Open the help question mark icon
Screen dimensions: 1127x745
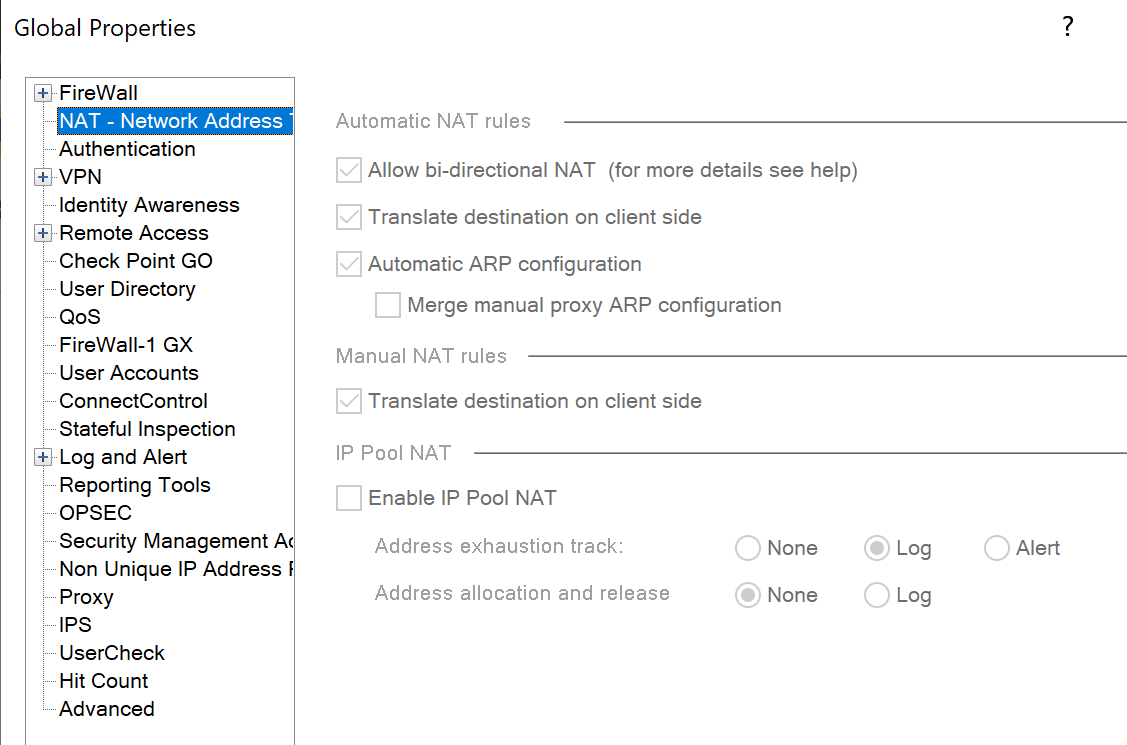1067,27
